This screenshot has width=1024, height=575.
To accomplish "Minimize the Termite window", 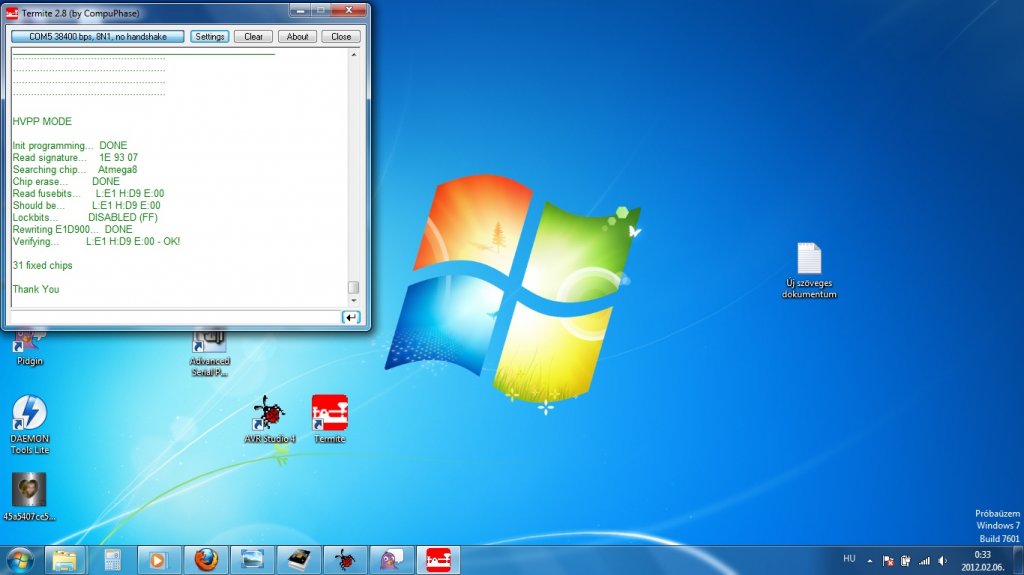I will 300,10.
